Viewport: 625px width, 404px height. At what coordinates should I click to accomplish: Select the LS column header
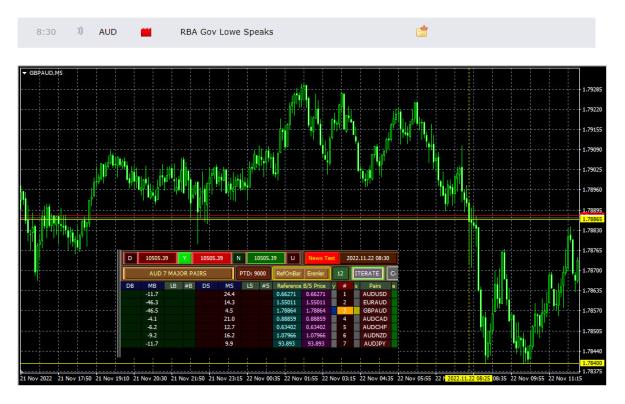pyautogui.click(x=250, y=286)
